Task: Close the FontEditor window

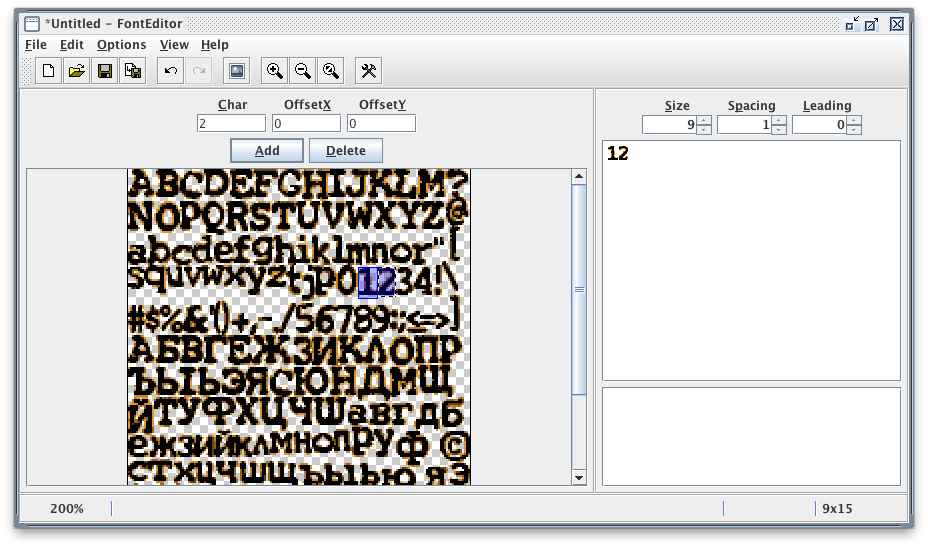Action: click(x=897, y=24)
